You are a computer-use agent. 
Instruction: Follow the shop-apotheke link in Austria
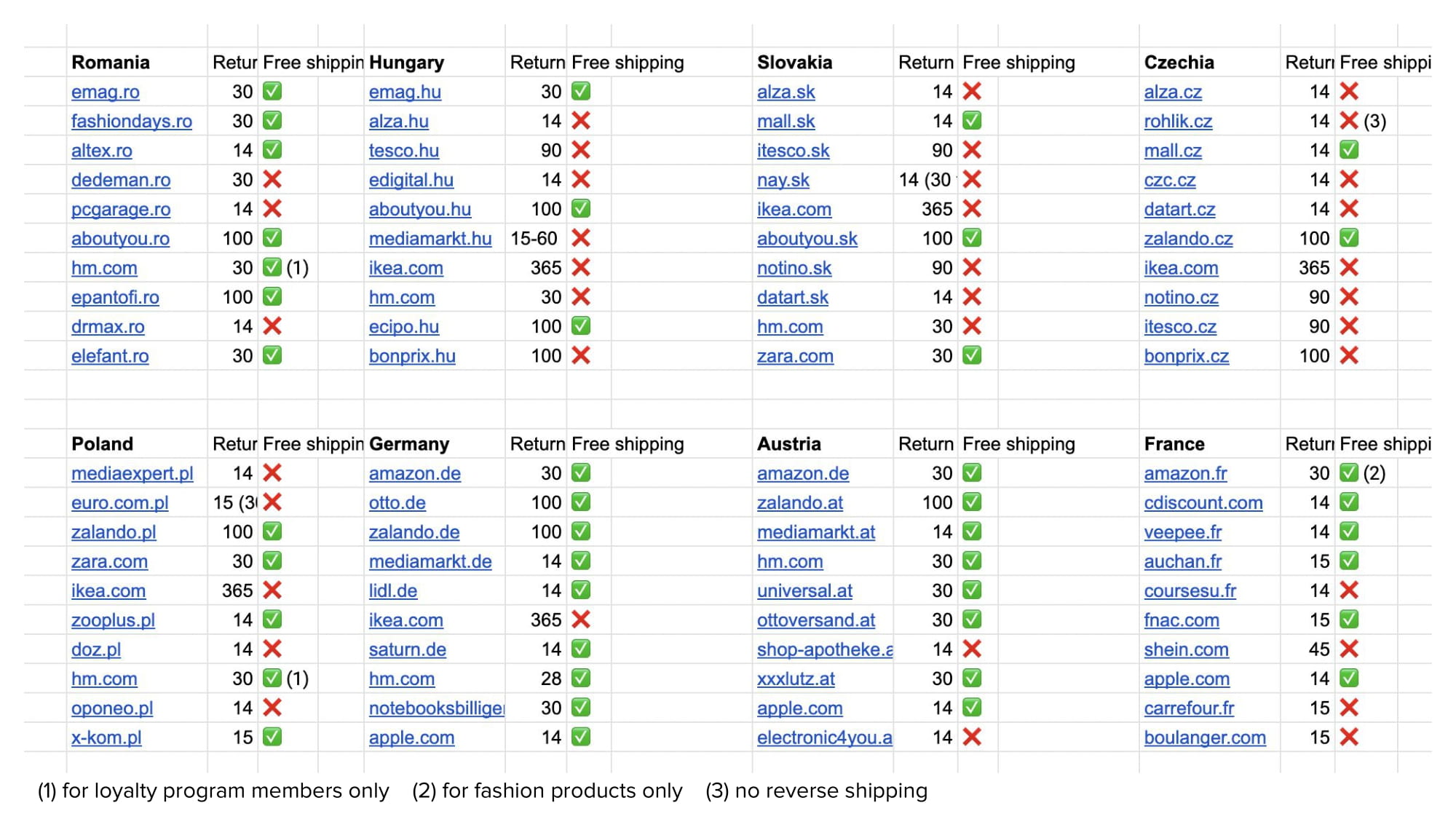(826, 649)
